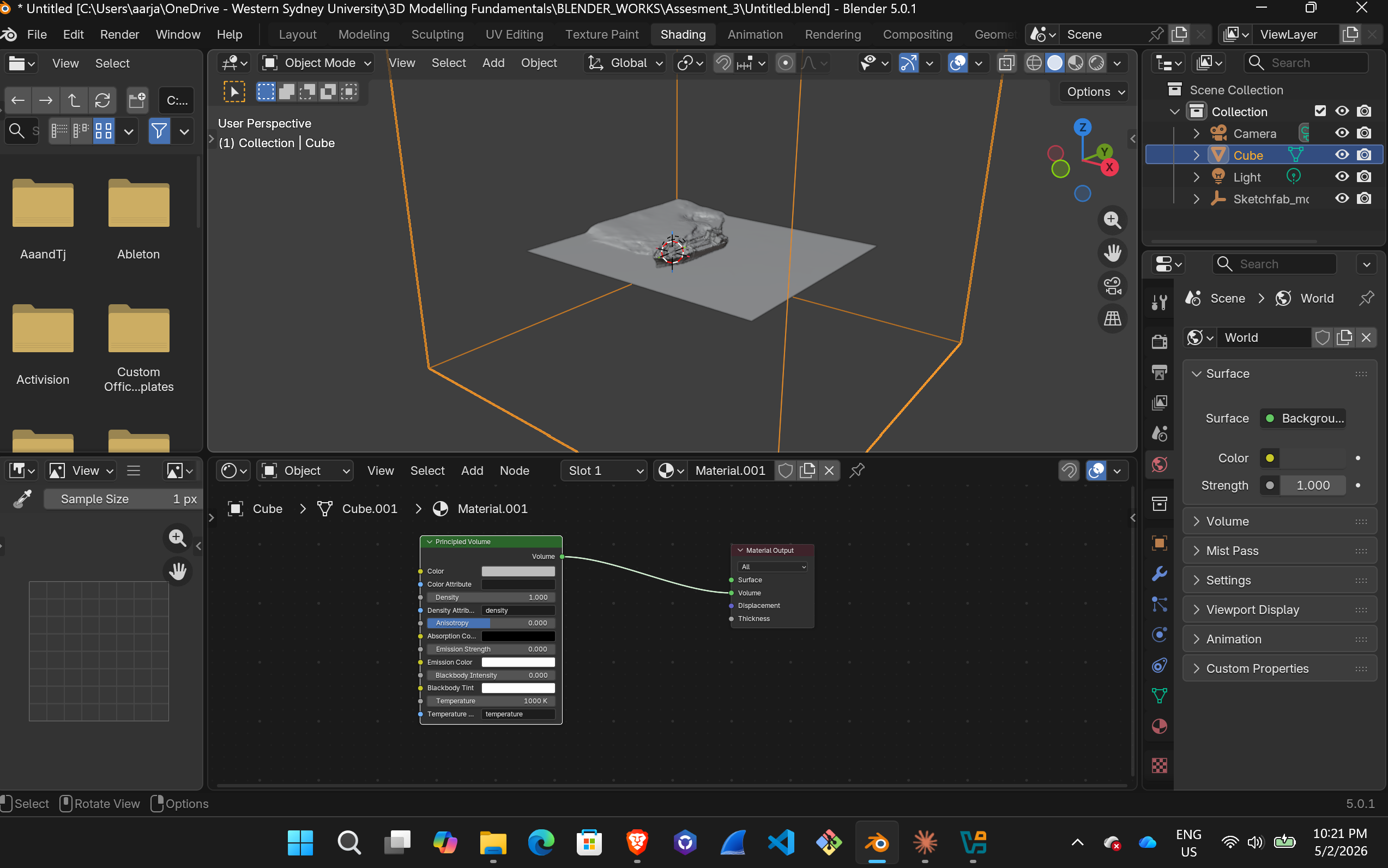Screen dimensions: 1388x868
Task: Open Windows Start menu
Action: click(x=300, y=843)
